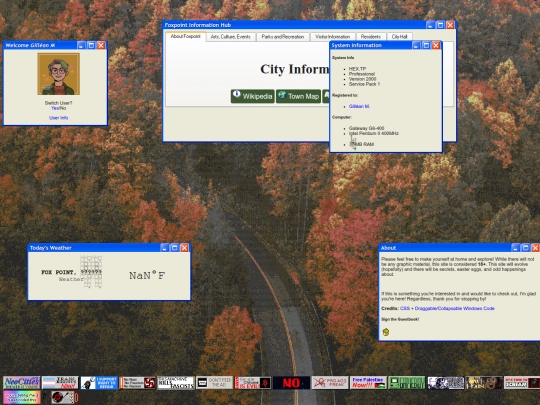Screen dimensions: 540x405
Task: Click the rainbow gradient badge
Action: [x=22, y=397]
